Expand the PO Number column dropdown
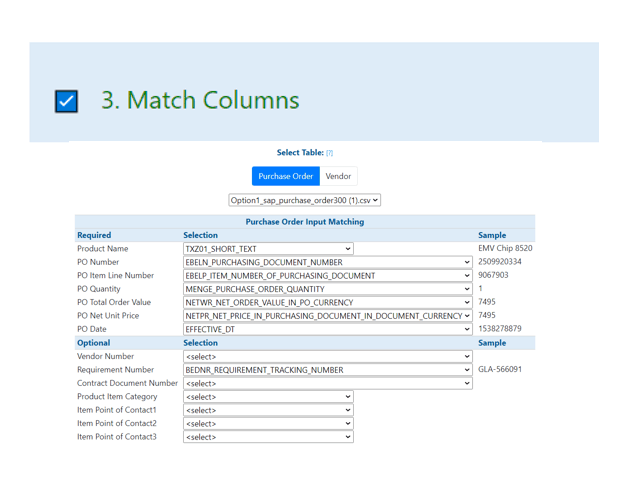This screenshot has height=497, width=631. (328, 262)
